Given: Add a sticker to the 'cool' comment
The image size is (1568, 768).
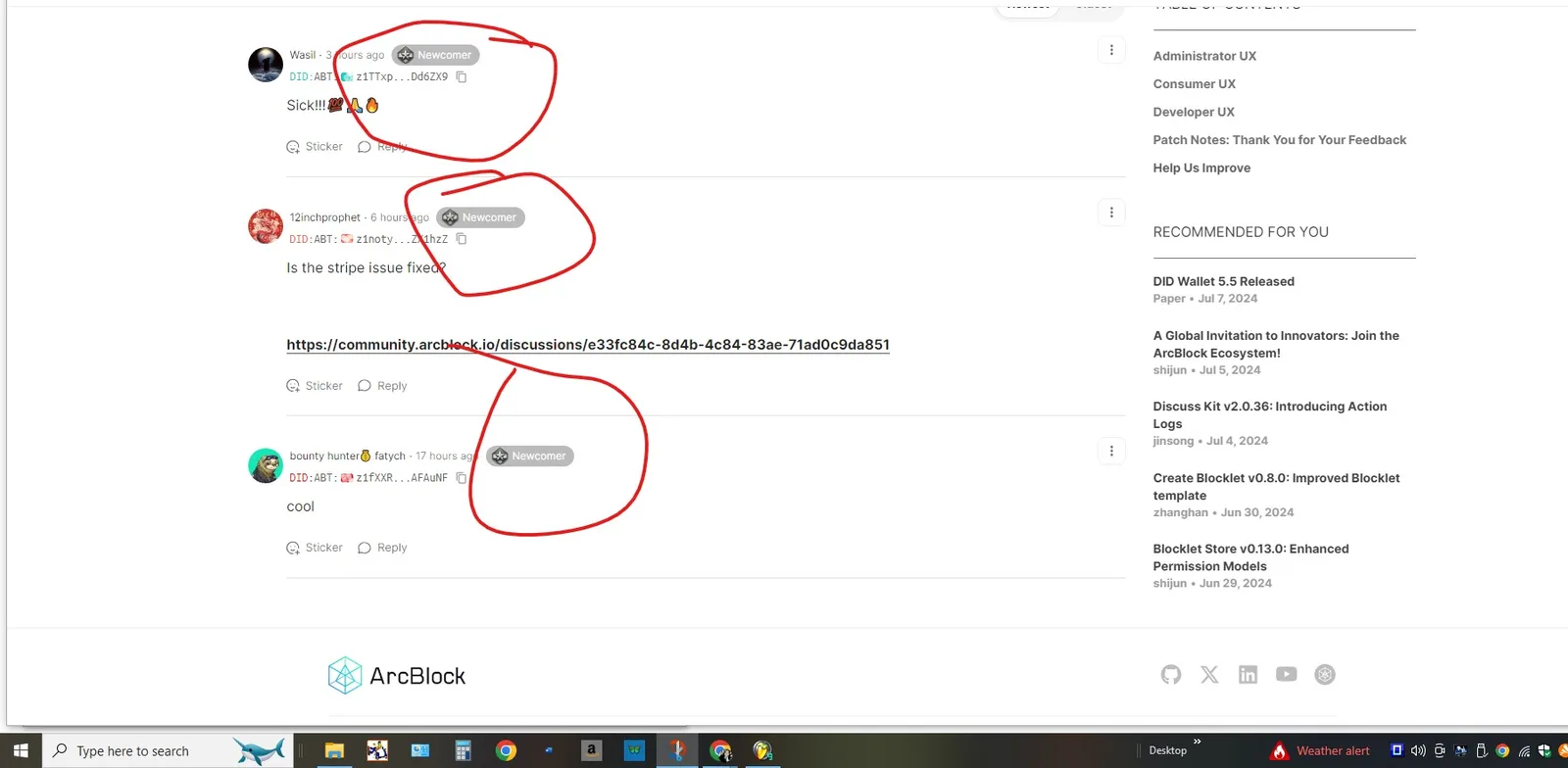Looking at the screenshot, I should click(315, 548).
